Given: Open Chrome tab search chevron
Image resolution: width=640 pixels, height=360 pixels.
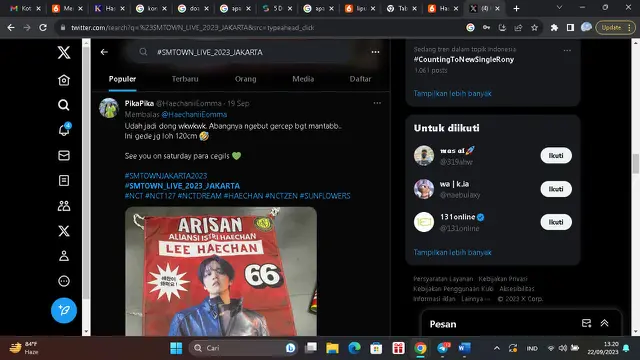Looking at the screenshot, I should (559, 8).
